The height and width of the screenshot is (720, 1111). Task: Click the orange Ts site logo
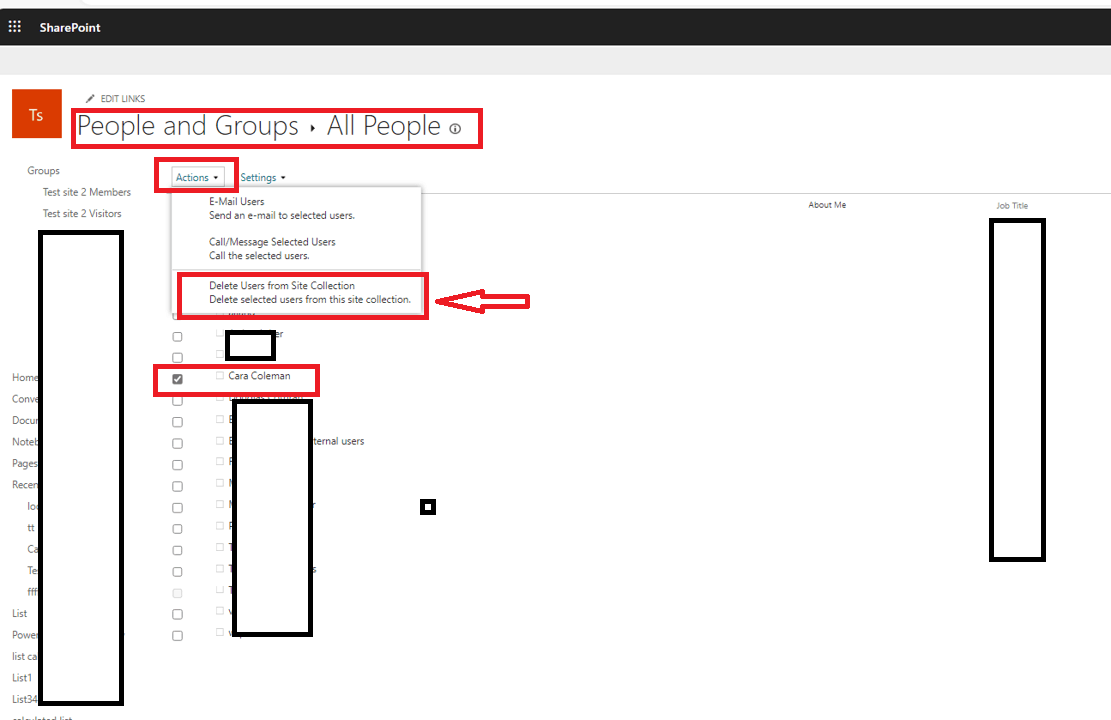coord(37,113)
